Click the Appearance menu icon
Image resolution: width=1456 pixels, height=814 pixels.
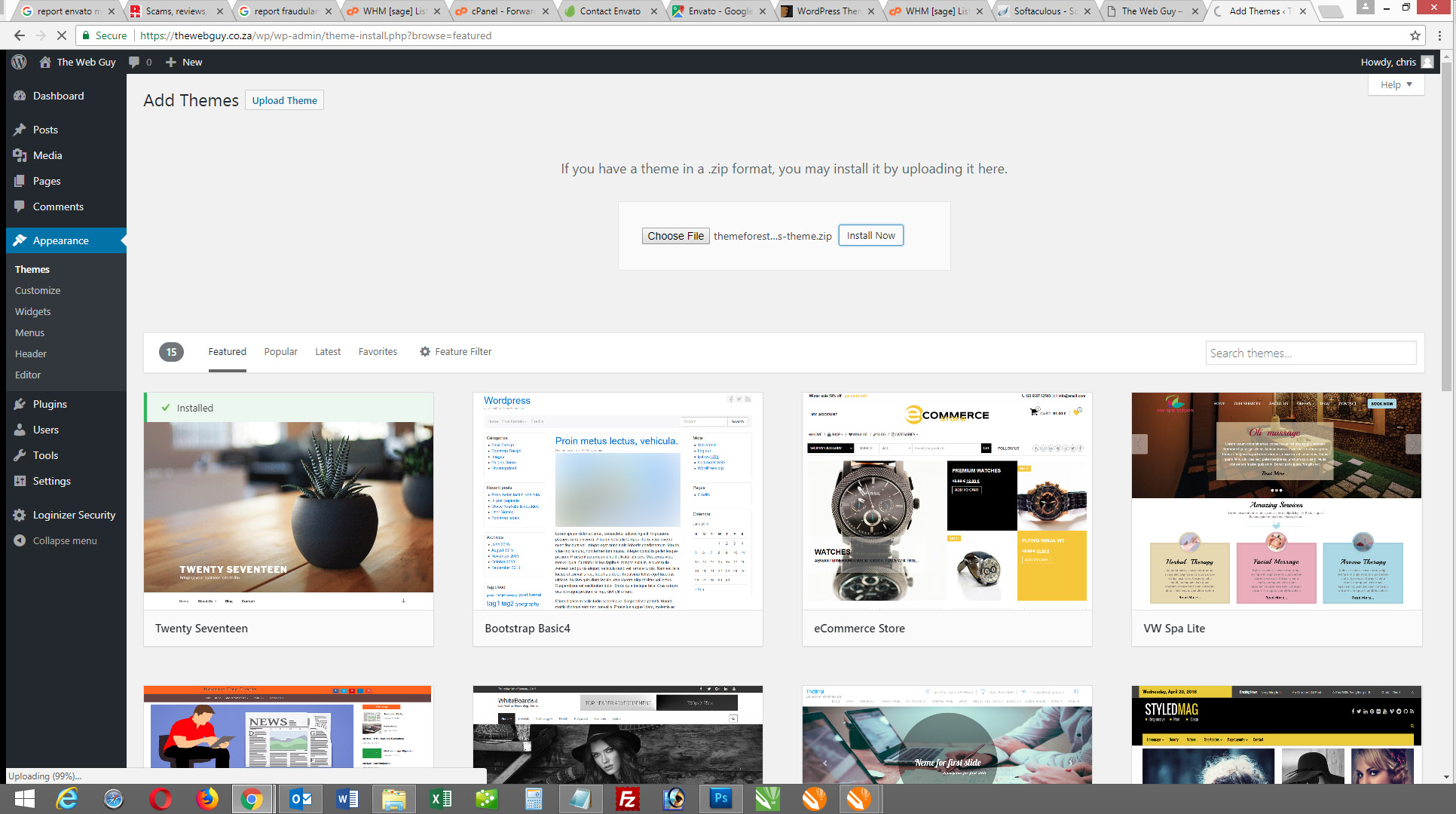coord(22,240)
